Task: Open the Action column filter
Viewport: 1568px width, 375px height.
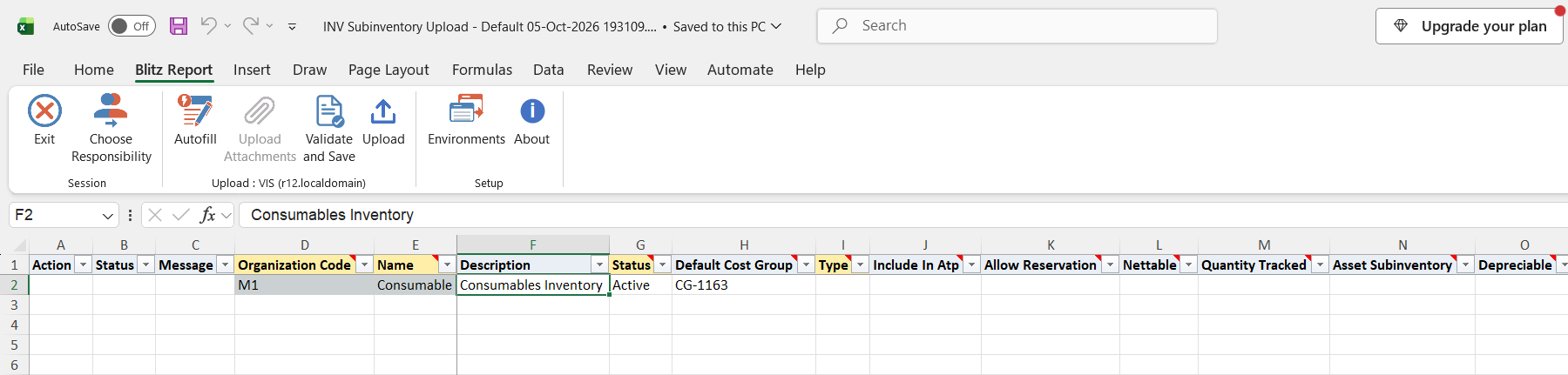Action: coord(84,265)
